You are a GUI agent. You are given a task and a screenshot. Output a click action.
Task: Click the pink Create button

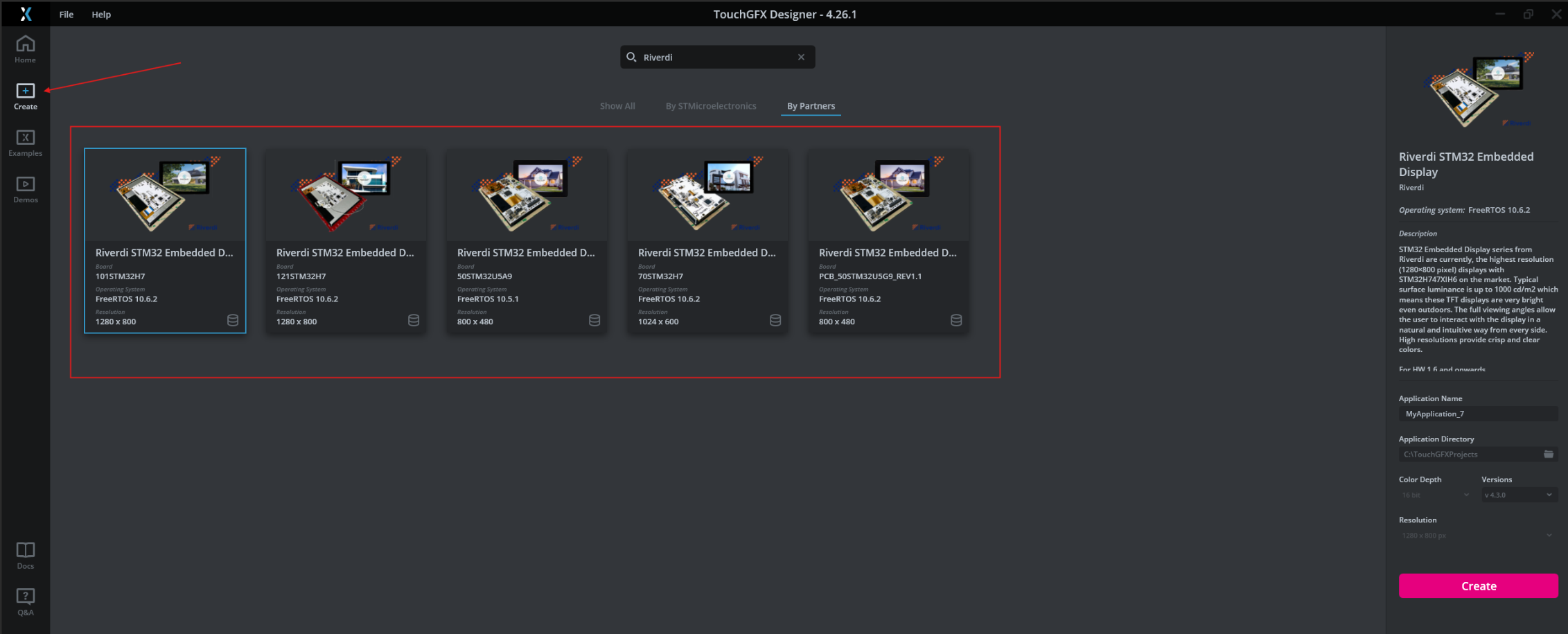point(1478,585)
